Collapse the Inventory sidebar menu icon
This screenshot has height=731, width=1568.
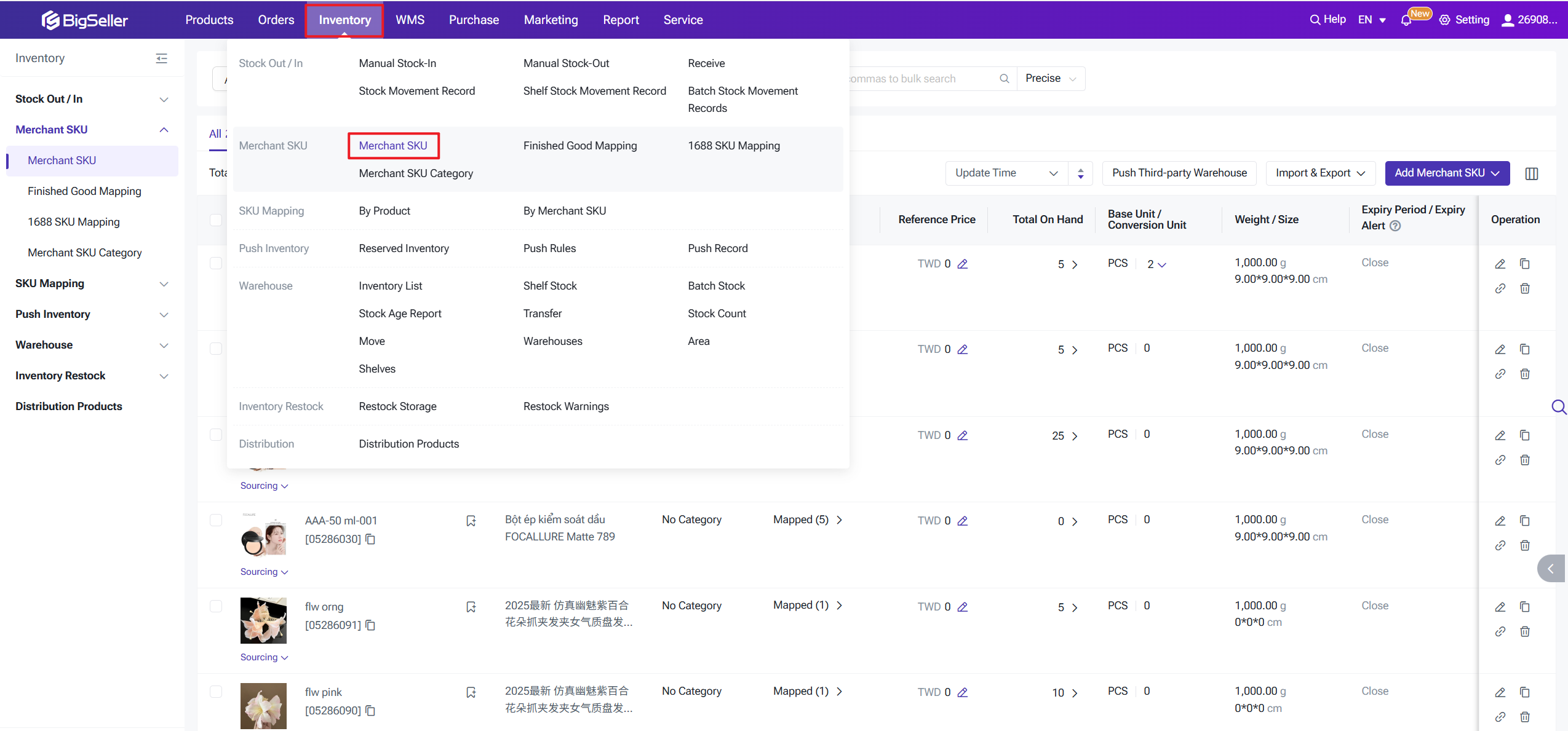point(161,58)
